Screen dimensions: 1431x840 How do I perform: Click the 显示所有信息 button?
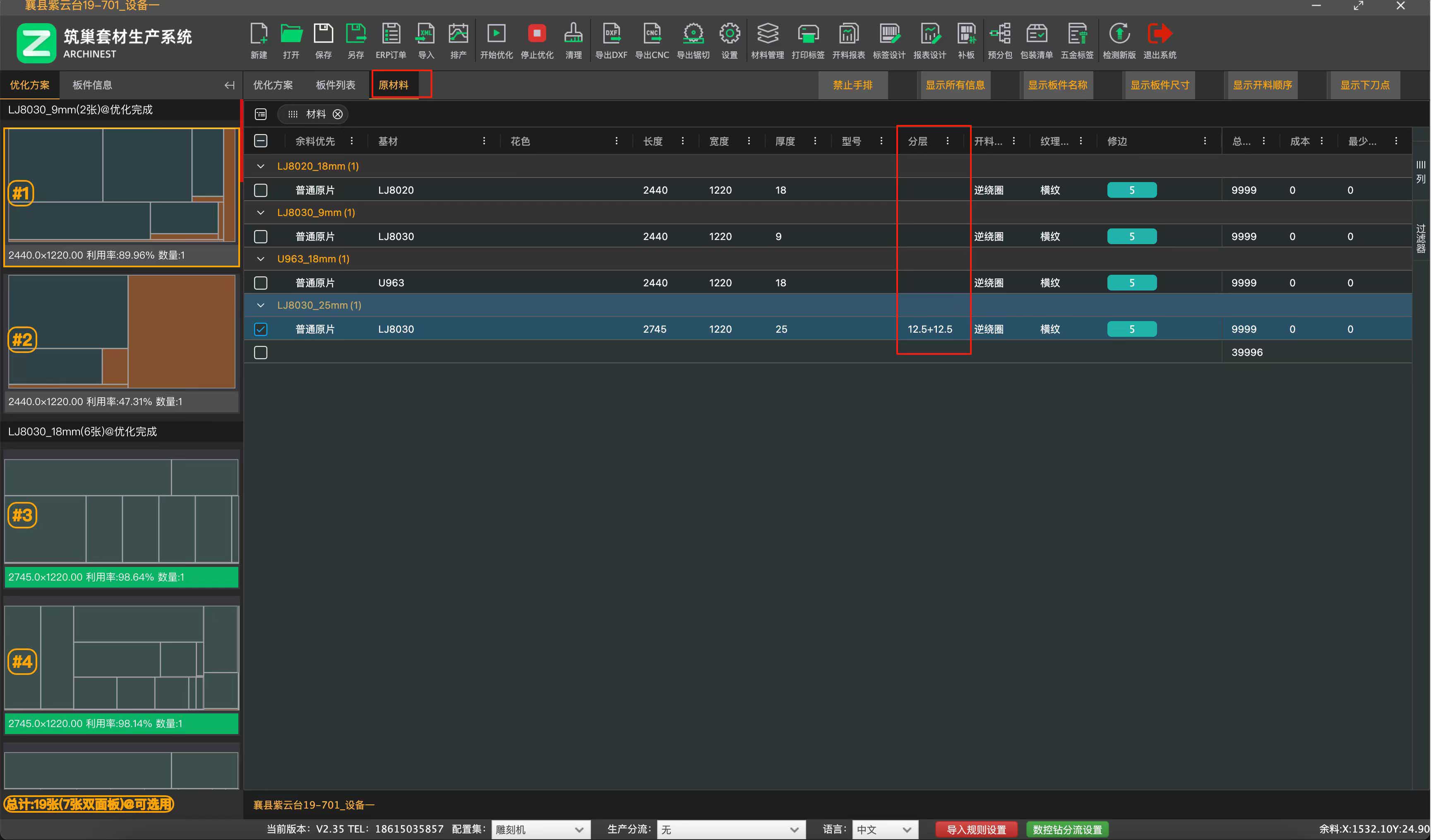(955, 85)
